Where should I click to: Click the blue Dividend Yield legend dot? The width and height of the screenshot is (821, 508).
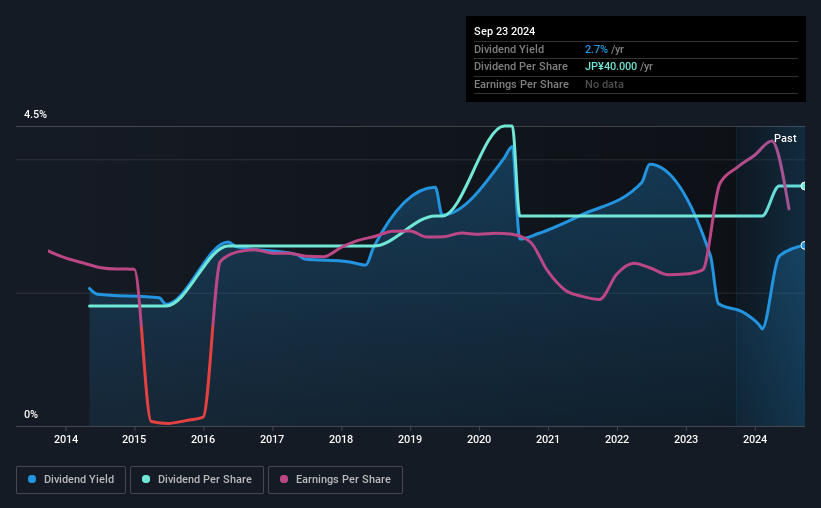click(32, 479)
